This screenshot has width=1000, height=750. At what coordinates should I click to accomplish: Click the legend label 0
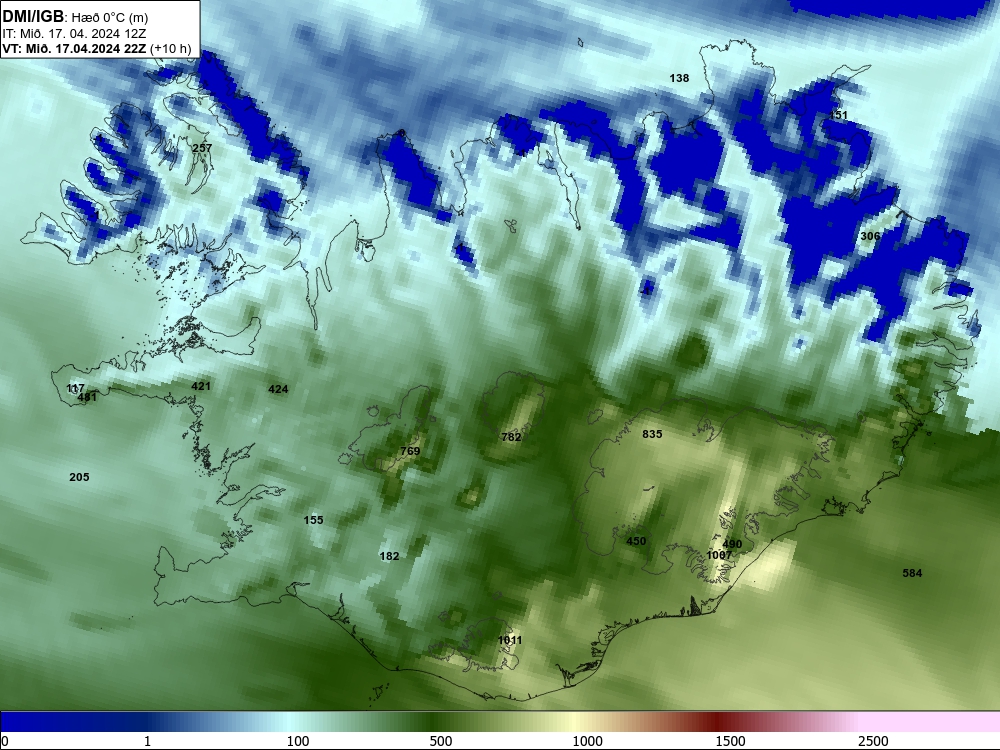click(5, 740)
